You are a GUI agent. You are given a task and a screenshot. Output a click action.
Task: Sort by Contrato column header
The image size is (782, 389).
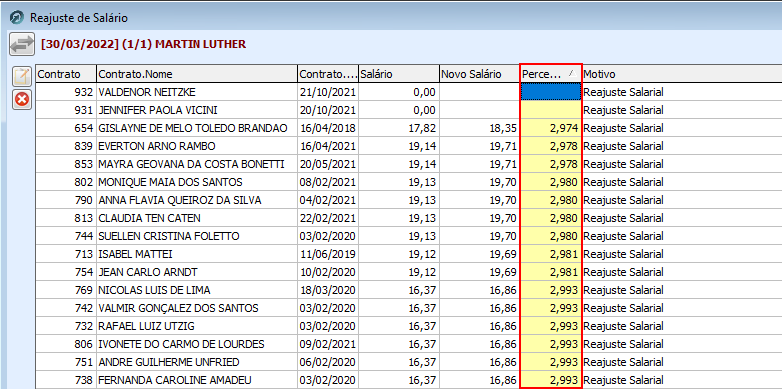66,74
